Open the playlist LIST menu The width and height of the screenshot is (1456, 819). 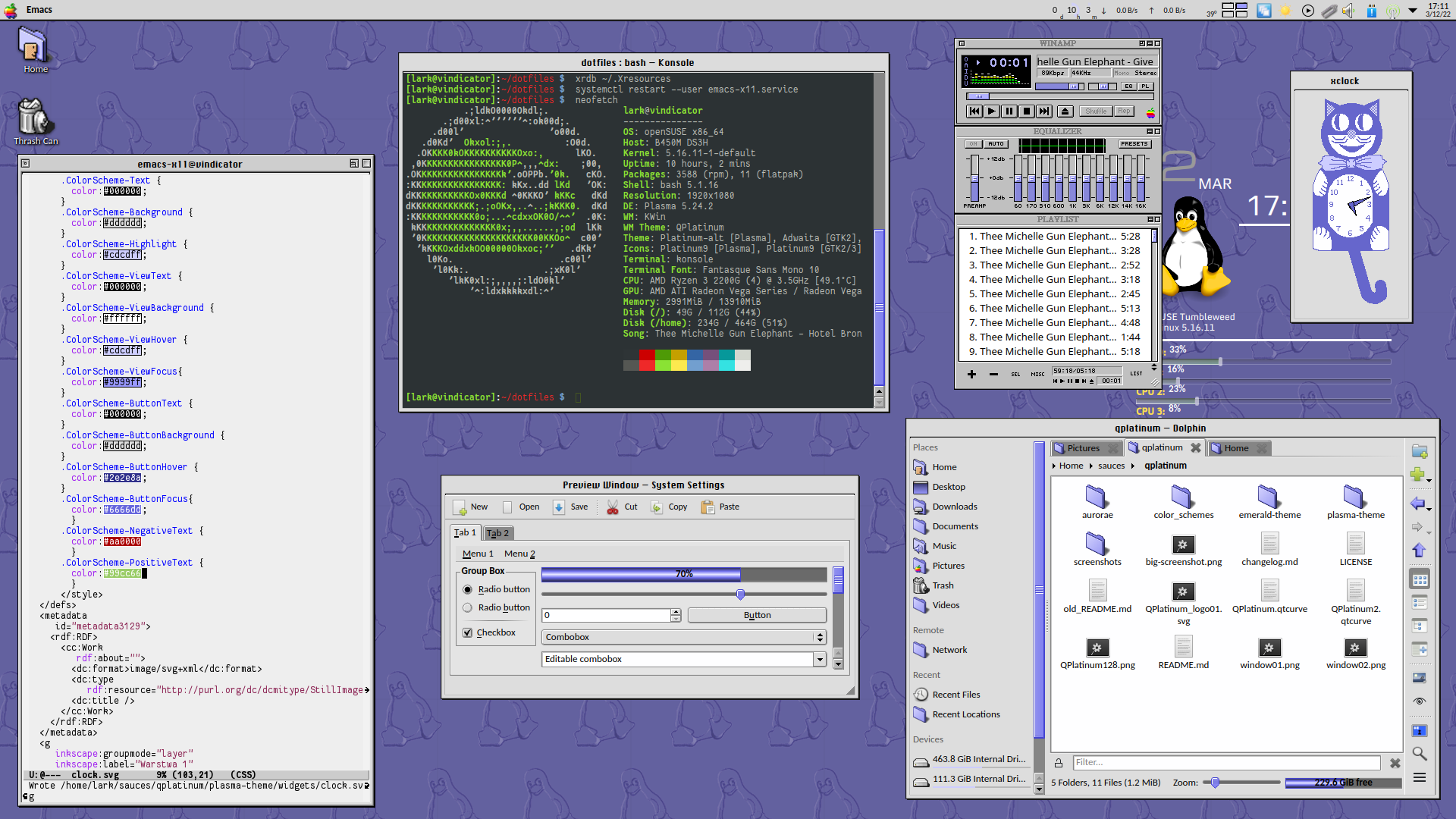1136,373
